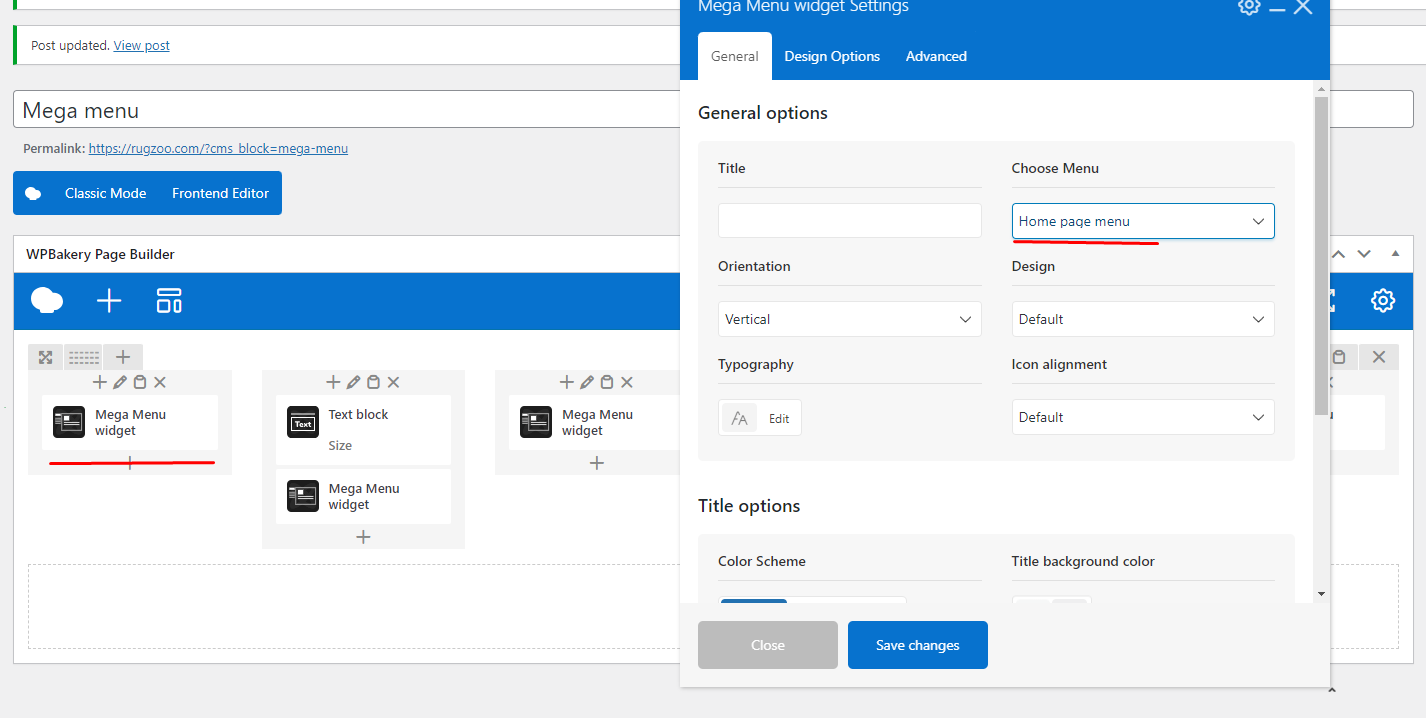Open the Frontend Editor
Viewport: 1426px width, 718px height.
coord(220,193)
